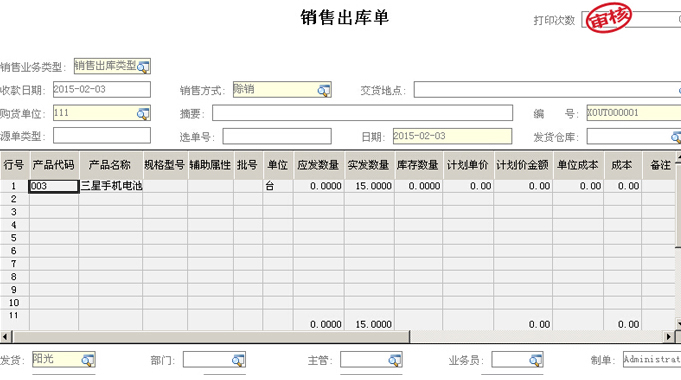Select the 单位成本 column header
The height and width of the screenshot is (380, 681).
point(579,165)
